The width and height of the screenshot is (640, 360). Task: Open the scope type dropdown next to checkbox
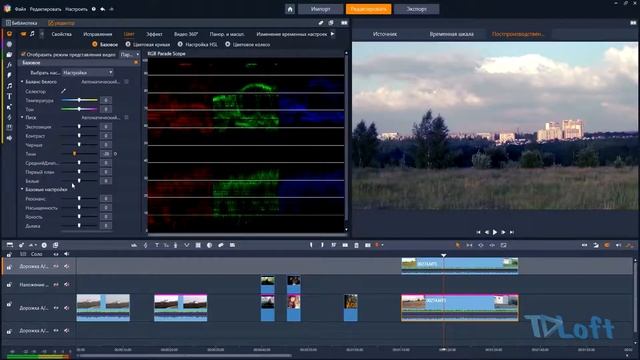(x=130, y=54)
